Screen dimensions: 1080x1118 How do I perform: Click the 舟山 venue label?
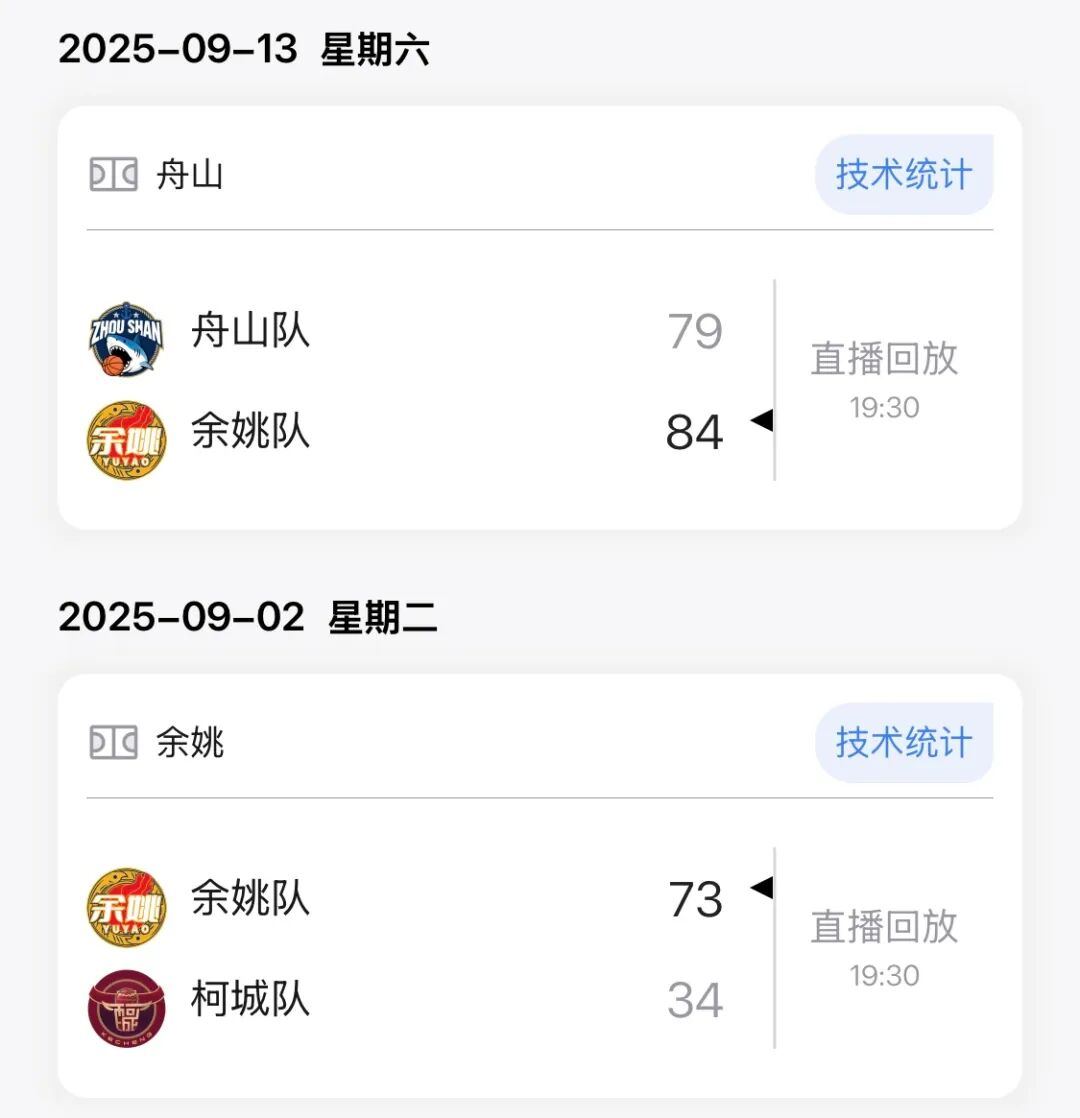click(x=190, y=176)
